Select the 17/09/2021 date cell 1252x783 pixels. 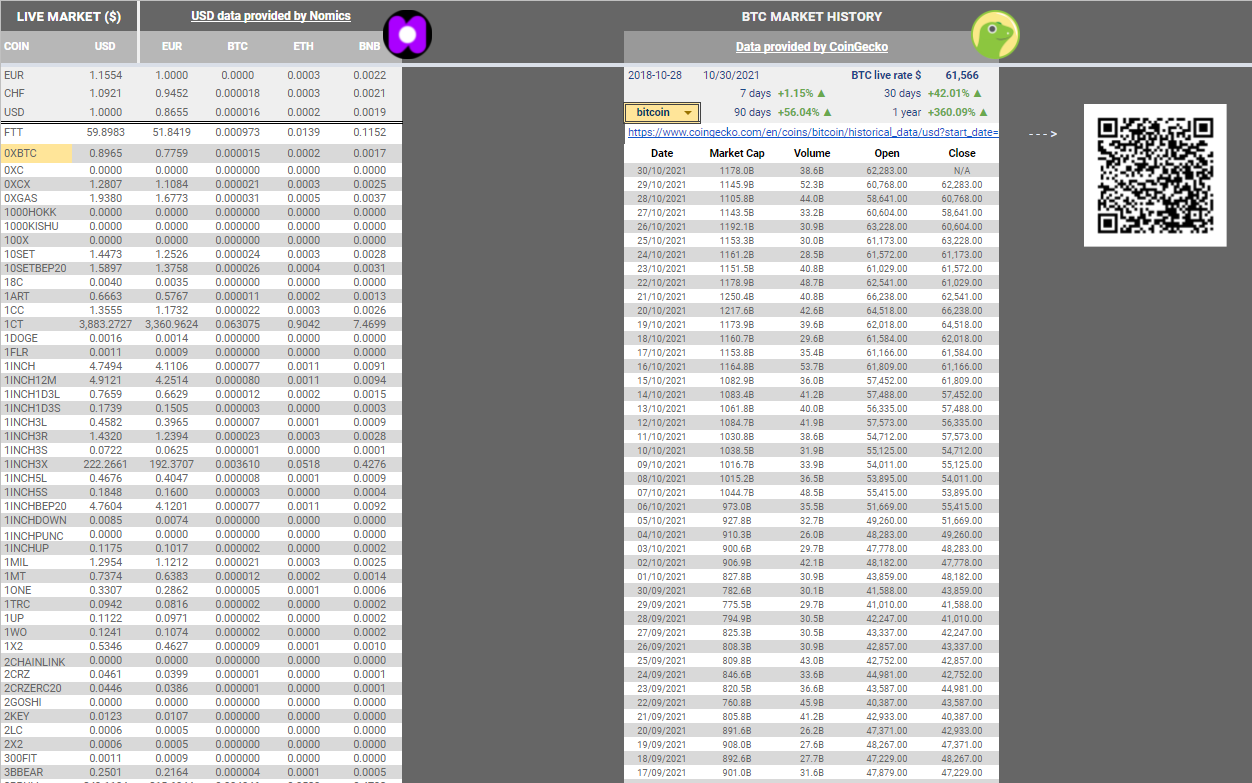[x=662, y=773]
